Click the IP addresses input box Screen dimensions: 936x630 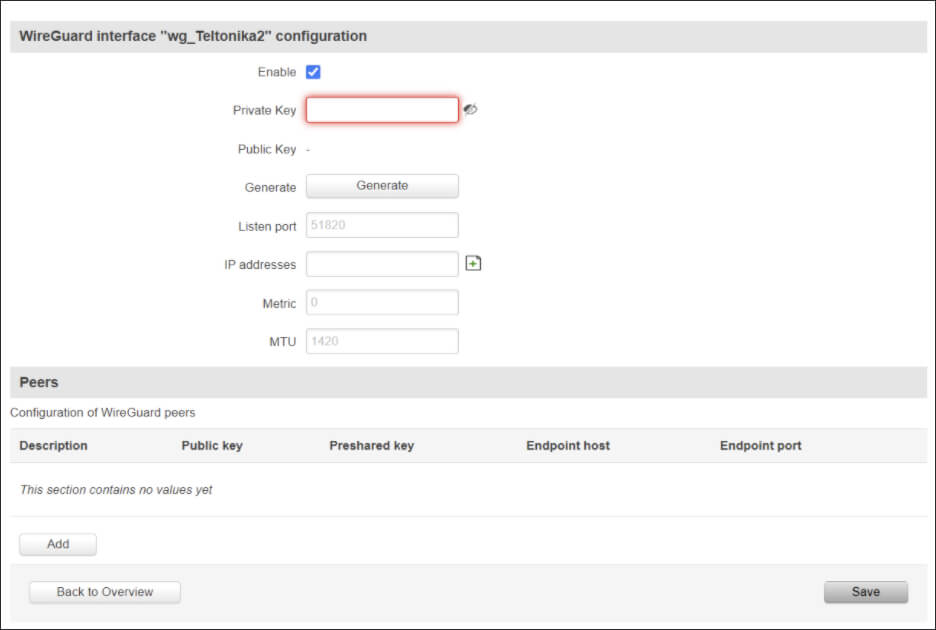382,263
